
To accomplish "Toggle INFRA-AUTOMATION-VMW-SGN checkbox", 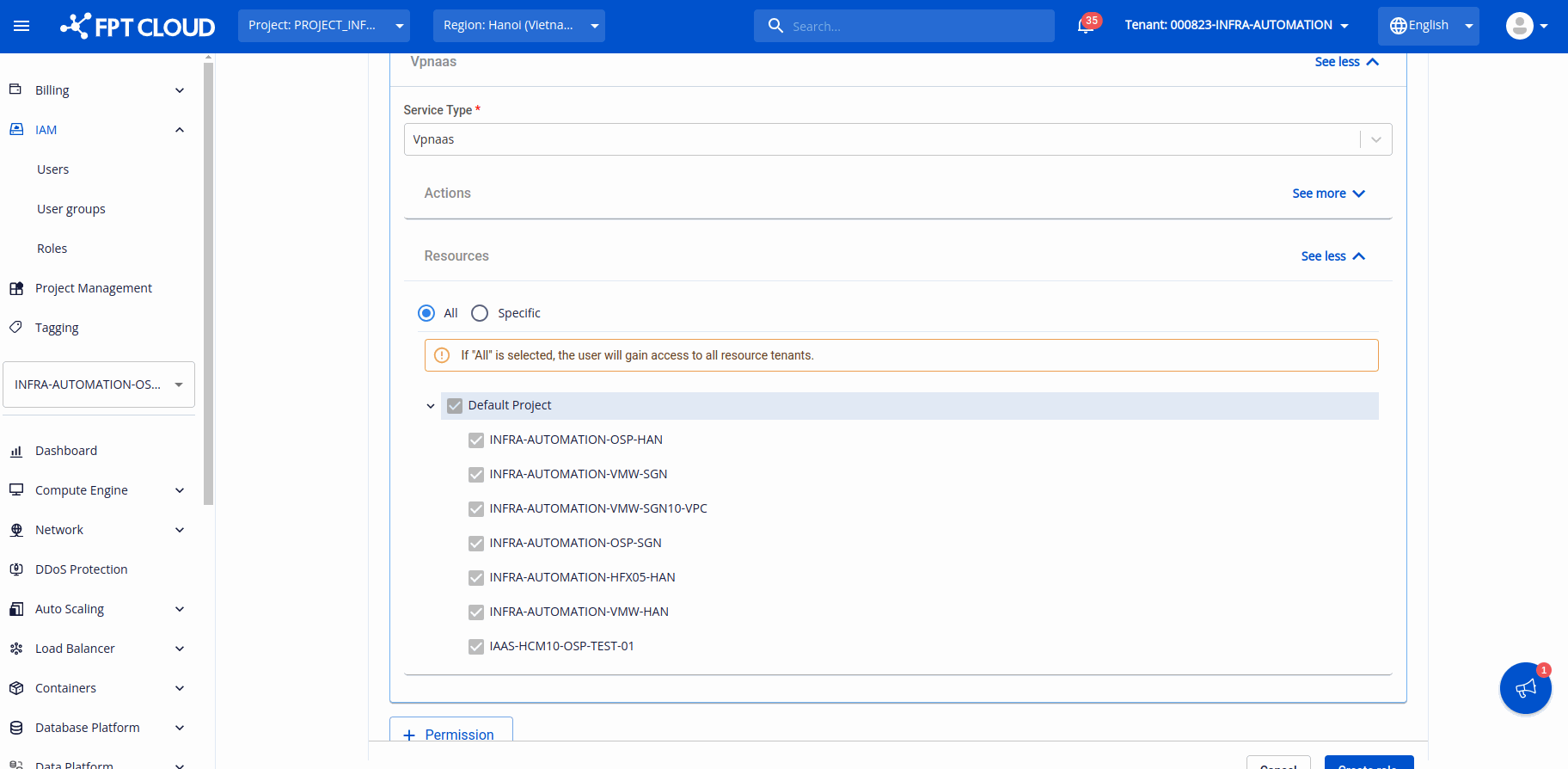I will (476, 474).
